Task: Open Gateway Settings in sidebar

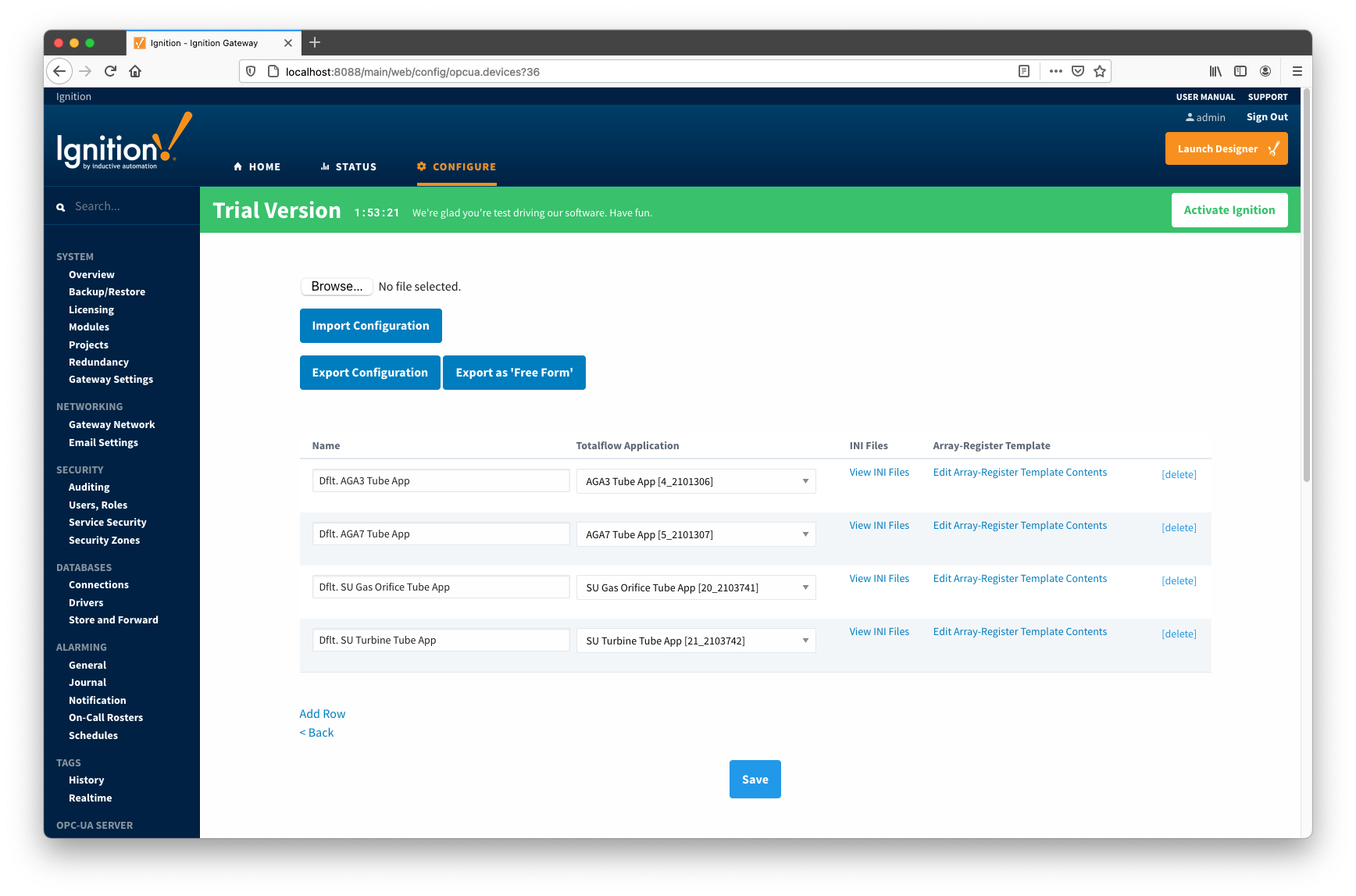Action: (111, 380)
